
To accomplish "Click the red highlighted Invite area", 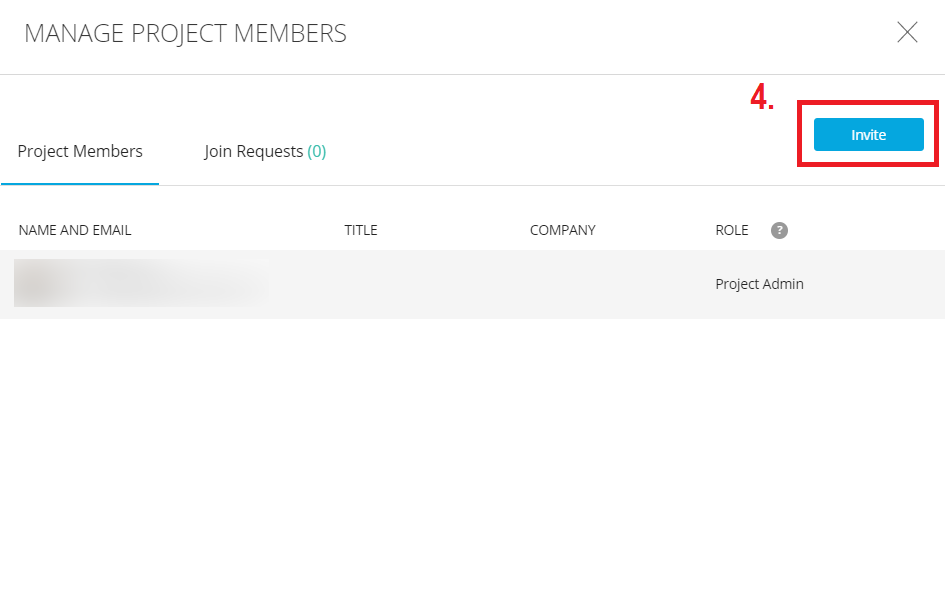I will click(867, 132).
